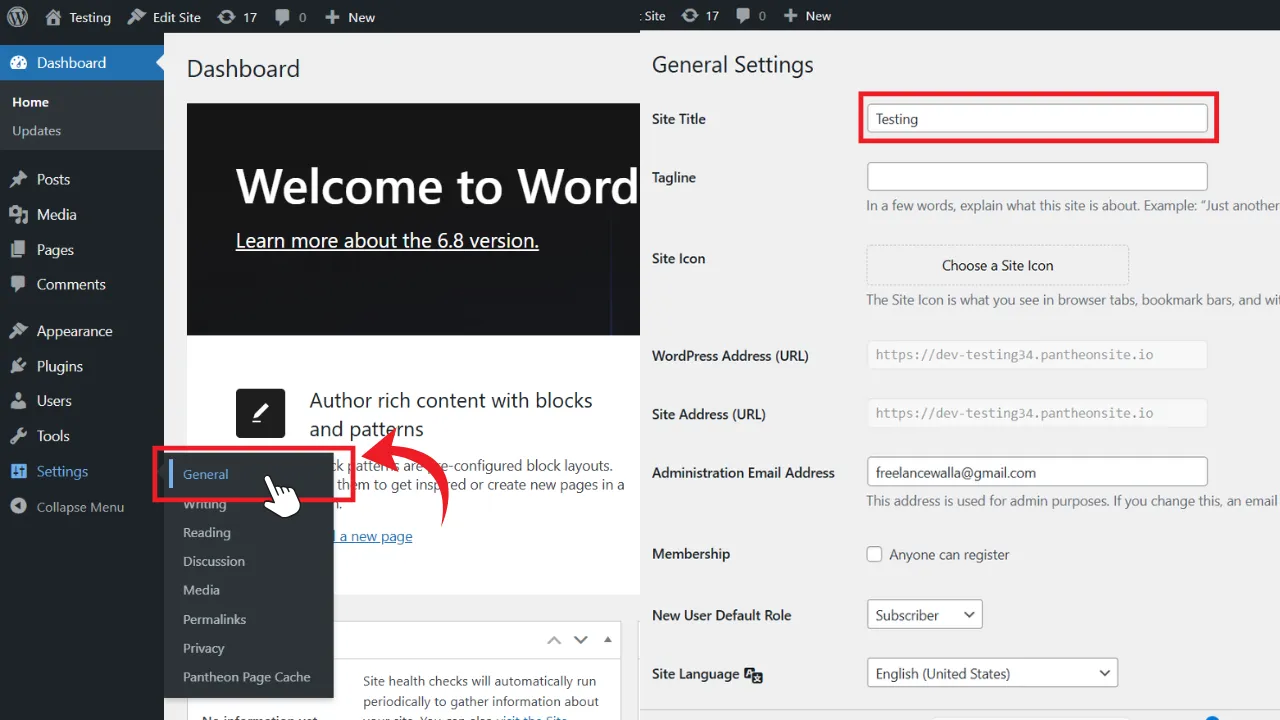This screenshot has width=1280, height=720.
Task: Open the Media library menu
Action: pyautogui.click(x=56, y=214)
